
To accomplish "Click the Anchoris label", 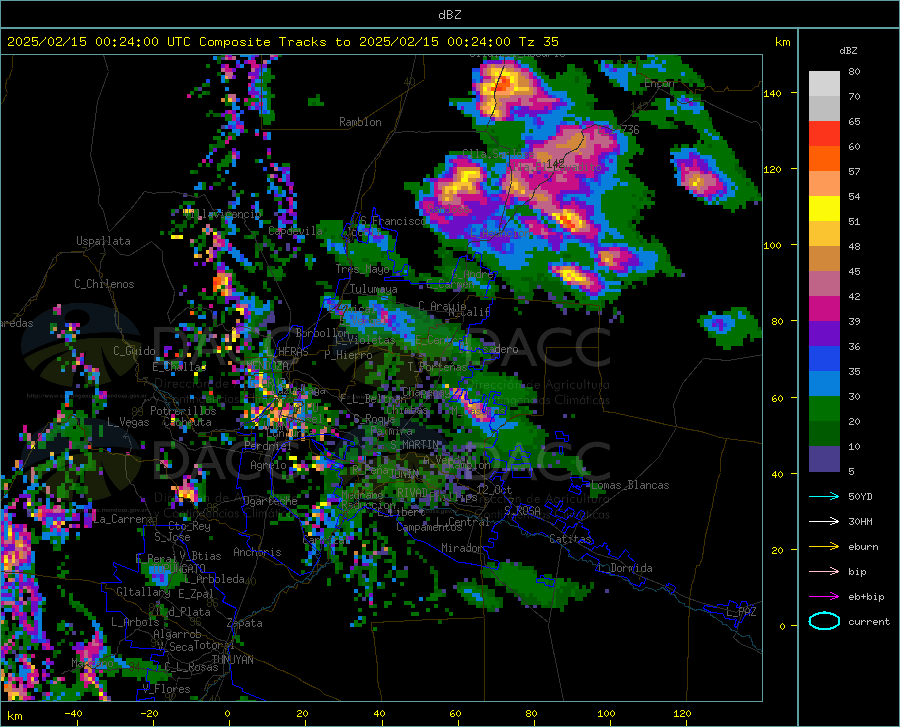I will (257, 552).
